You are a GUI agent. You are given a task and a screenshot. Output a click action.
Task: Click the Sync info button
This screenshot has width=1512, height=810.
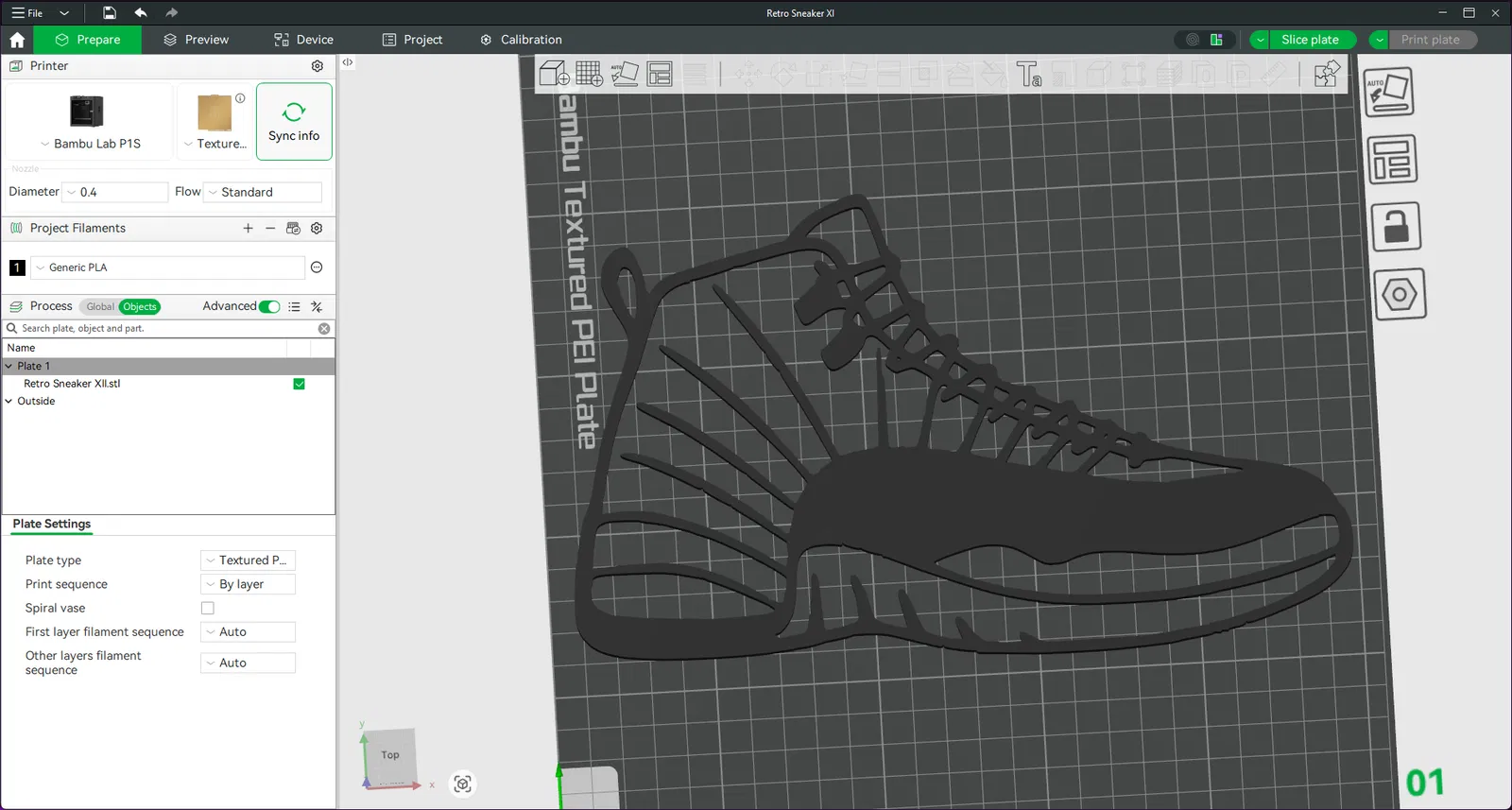[x=294, y=122]
